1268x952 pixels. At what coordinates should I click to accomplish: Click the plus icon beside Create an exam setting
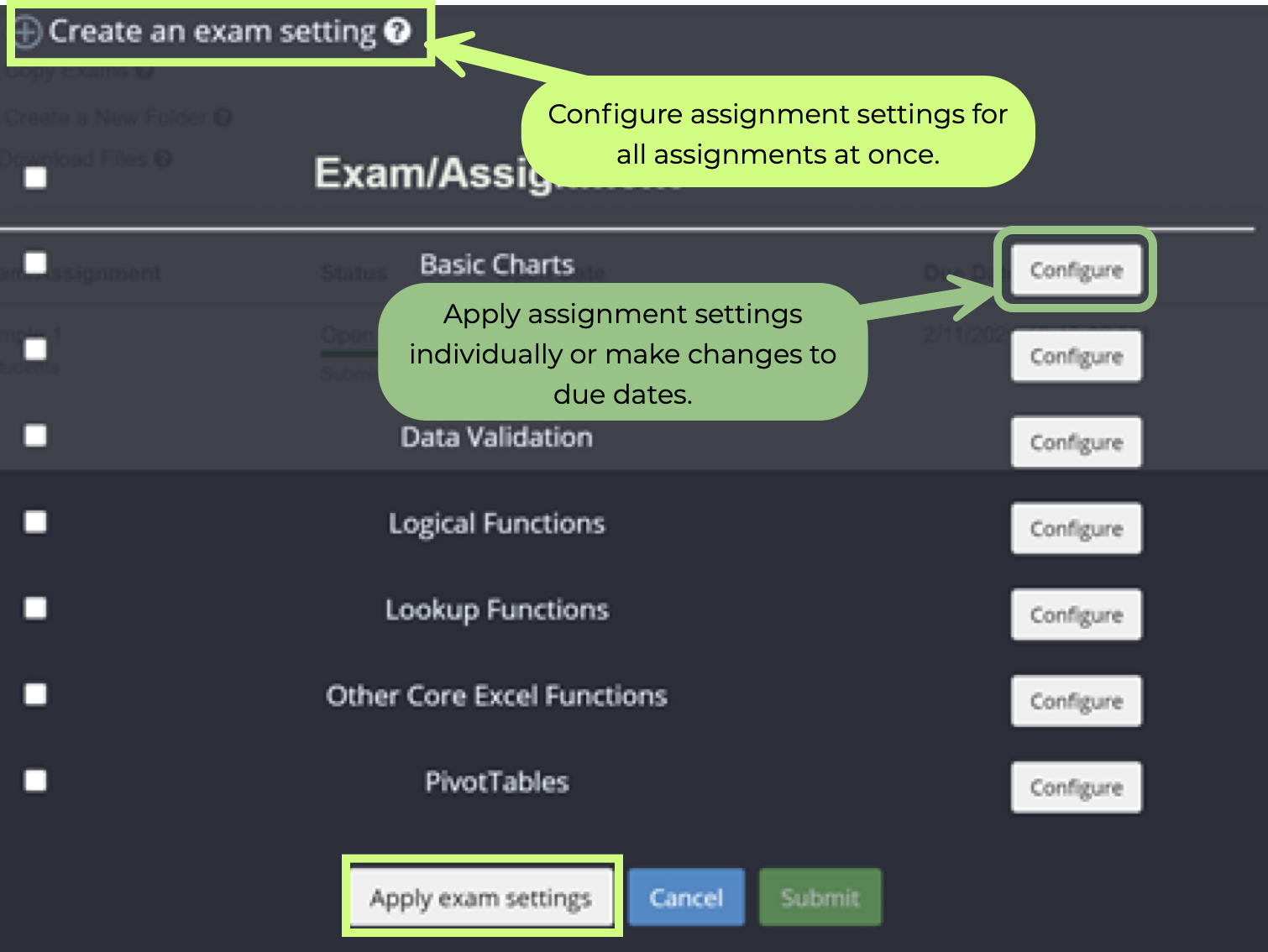27,33
